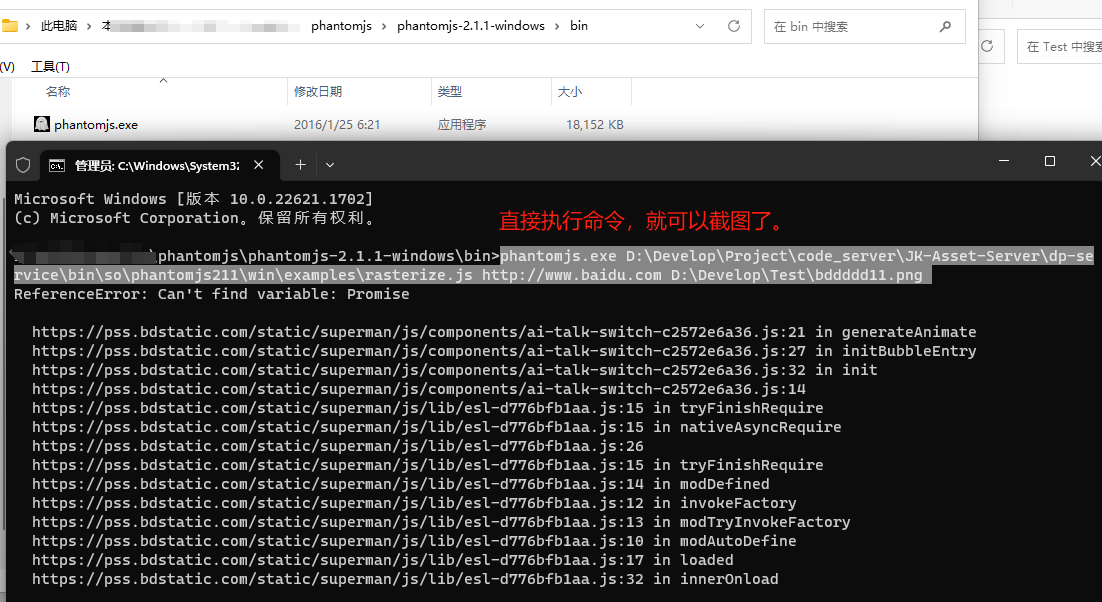Screen dimensions: 1102x602
Task: Open the 工具(T) menu
Action: click(51, 67)
